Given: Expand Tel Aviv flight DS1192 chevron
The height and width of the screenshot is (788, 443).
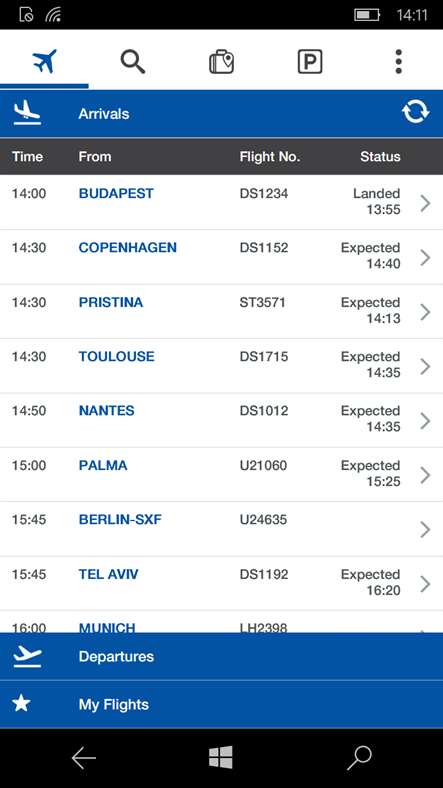Looking at the screenshot, I should tap(425, 584).
